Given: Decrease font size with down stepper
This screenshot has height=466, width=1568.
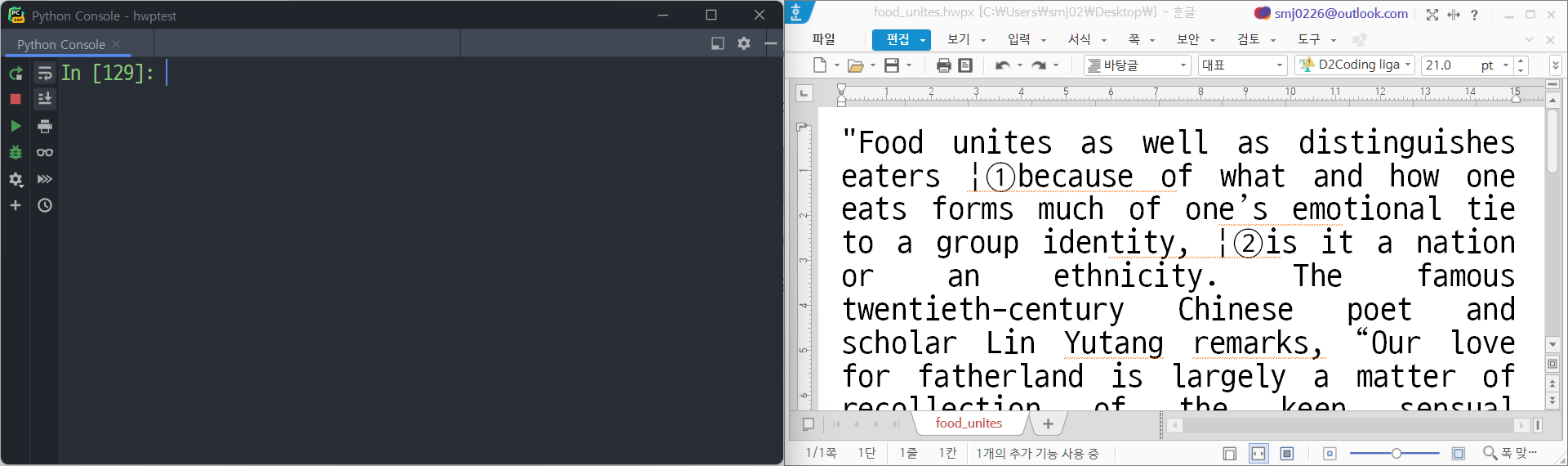Looking at the screenshot, I should (1521, 70).
